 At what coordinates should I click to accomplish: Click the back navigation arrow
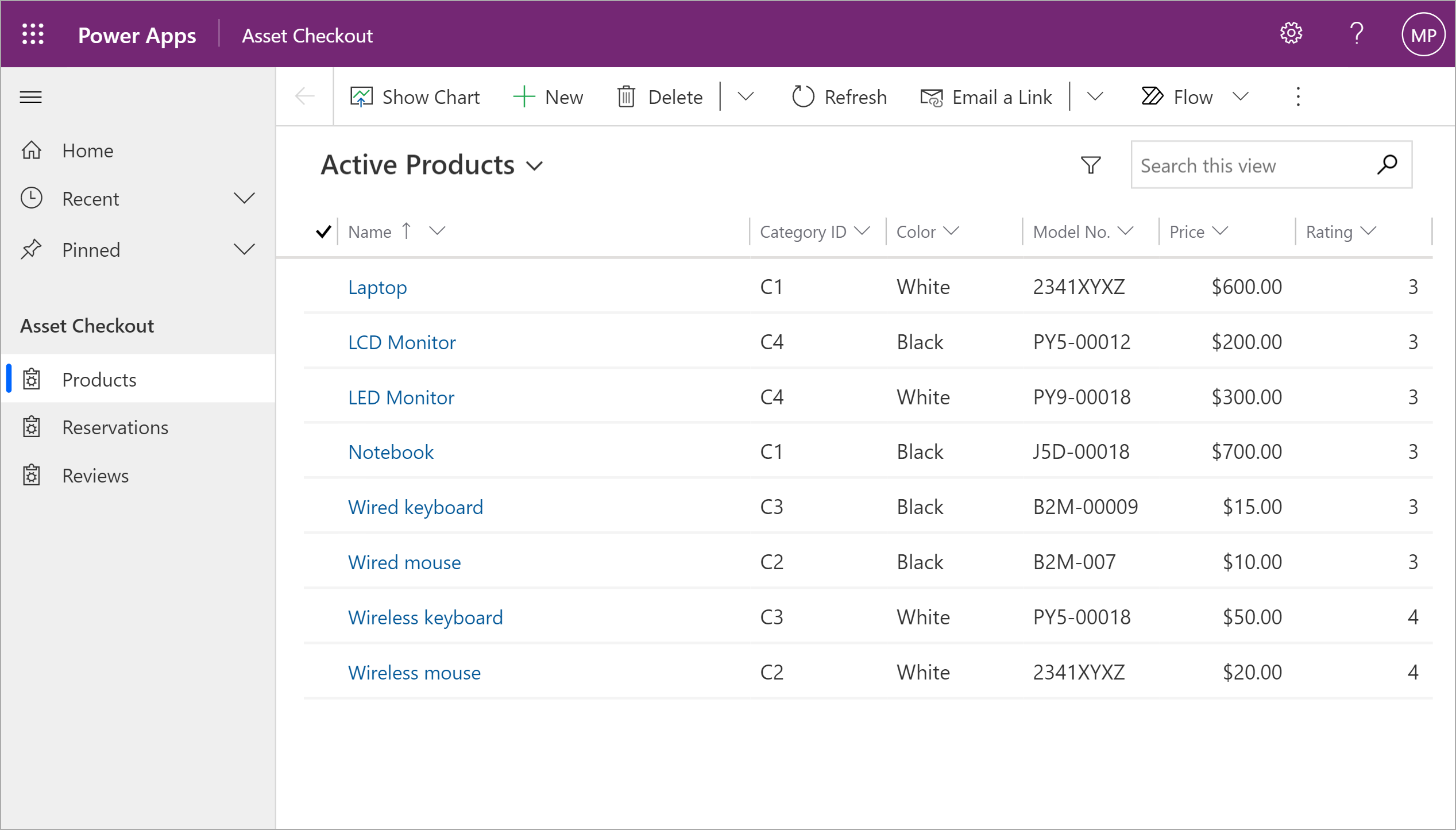tap(305, 97)
